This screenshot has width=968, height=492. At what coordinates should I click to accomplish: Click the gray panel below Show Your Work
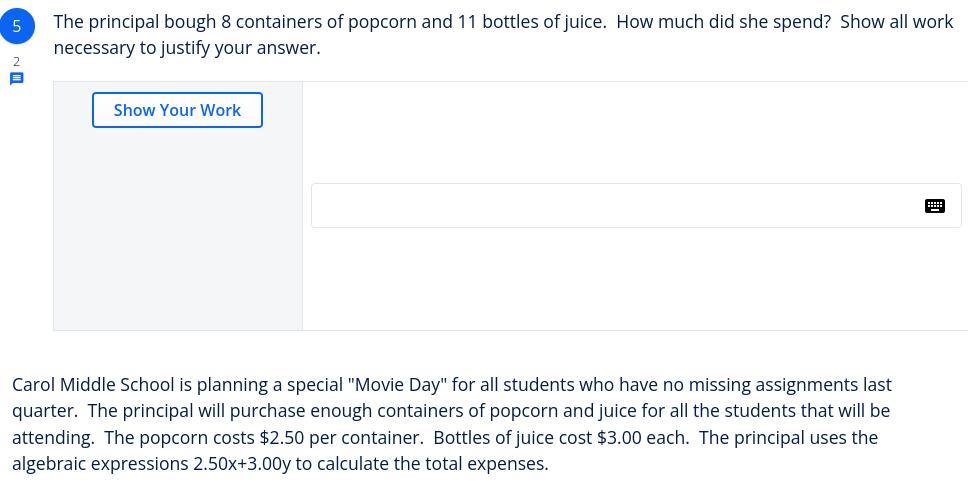point(177,230)
